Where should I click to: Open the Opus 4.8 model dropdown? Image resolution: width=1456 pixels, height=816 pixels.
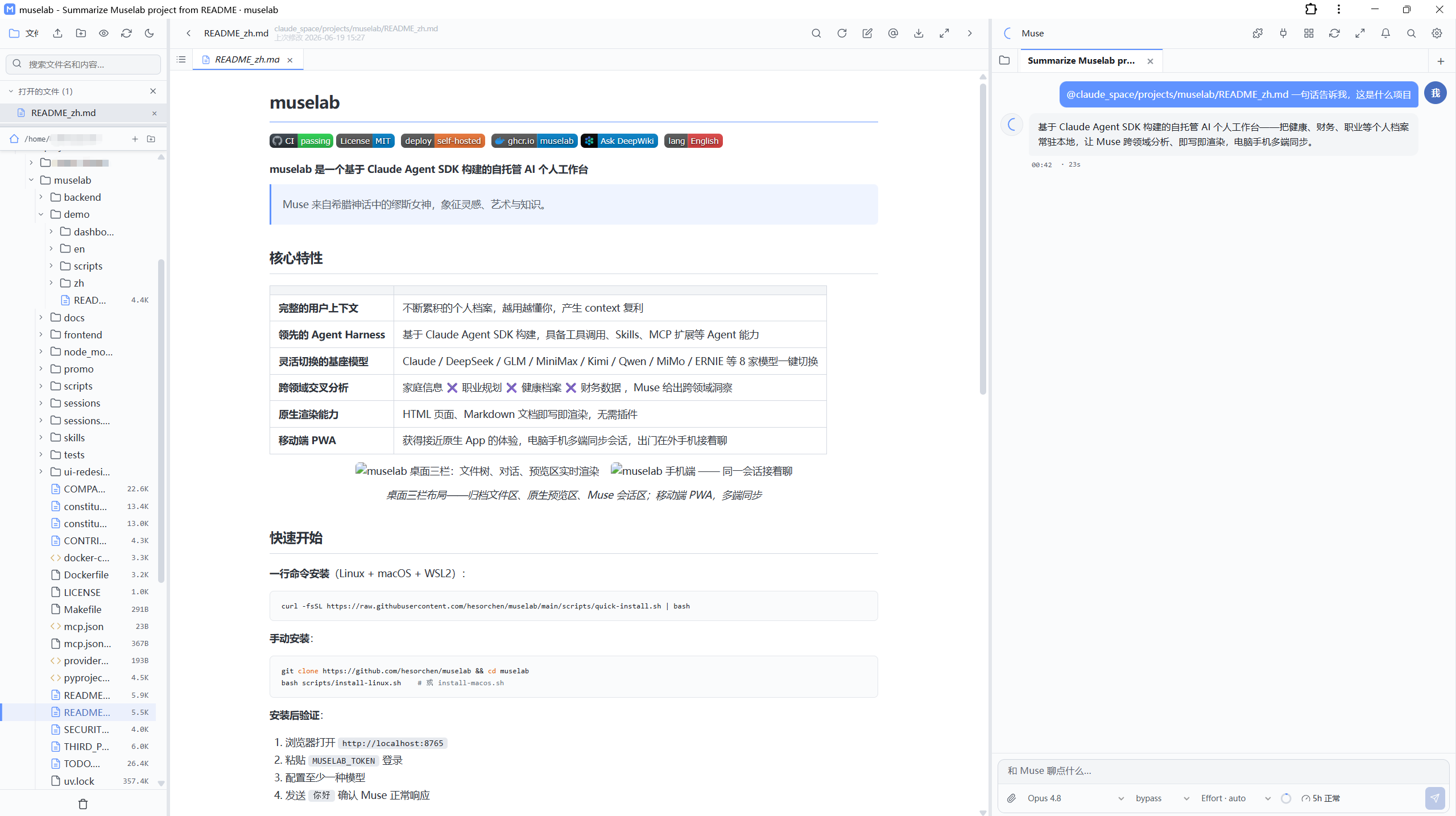(x=1075, y=798)
